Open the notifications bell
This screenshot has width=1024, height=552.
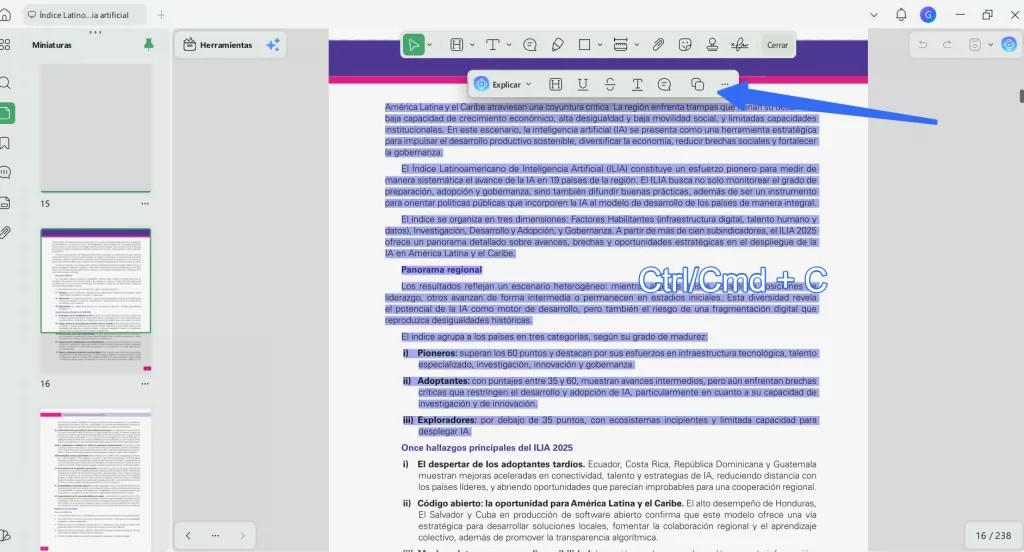(x=901, y=14)
